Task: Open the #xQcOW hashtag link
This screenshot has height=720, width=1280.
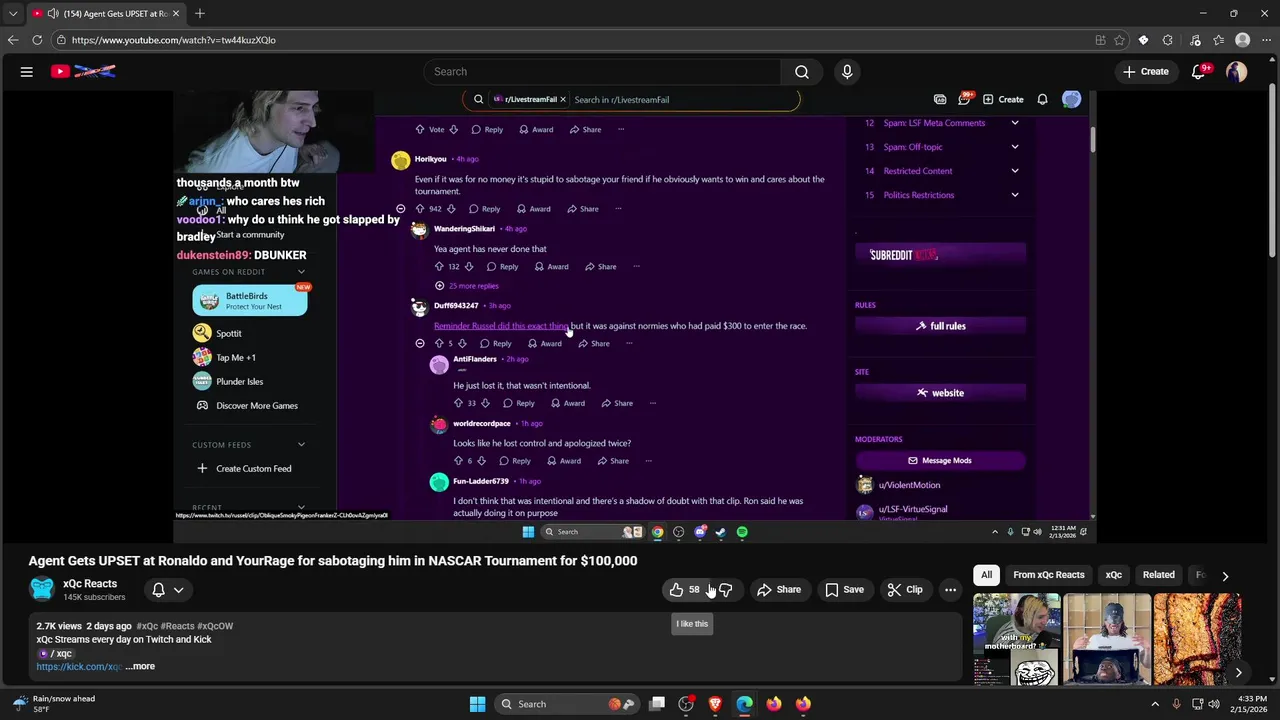Action: (x=215, y=626)
